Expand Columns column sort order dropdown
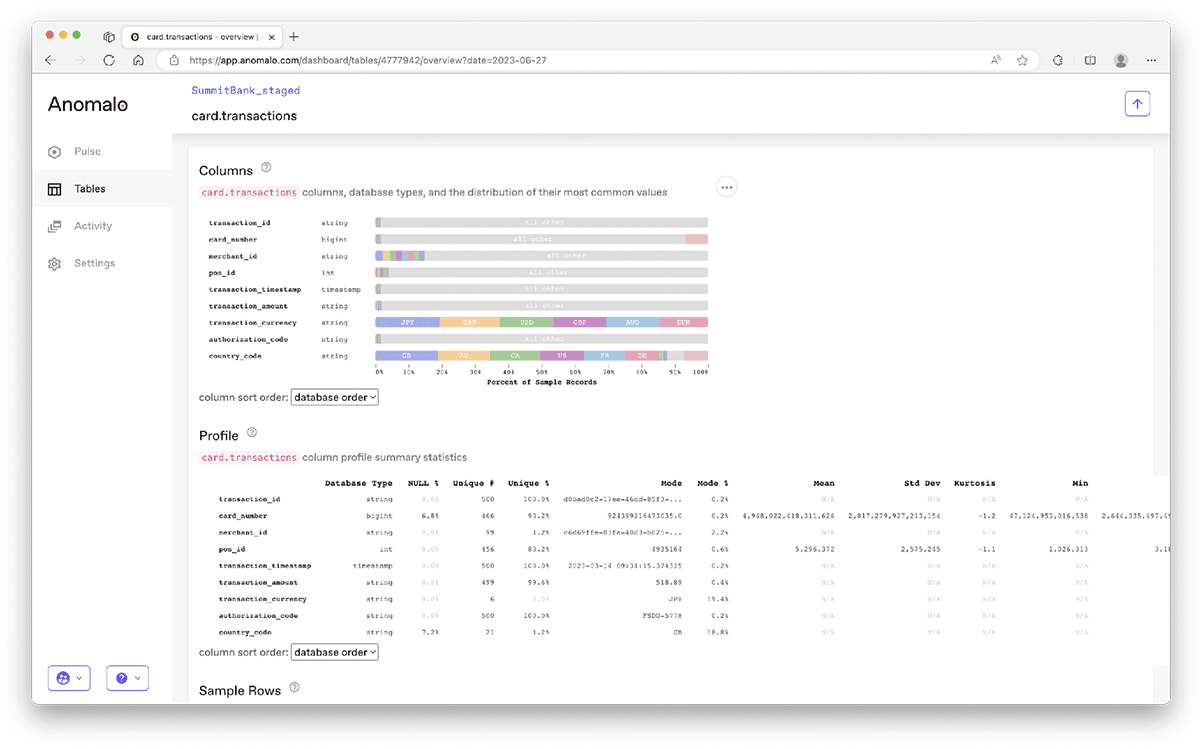 (x=334, y=397)
